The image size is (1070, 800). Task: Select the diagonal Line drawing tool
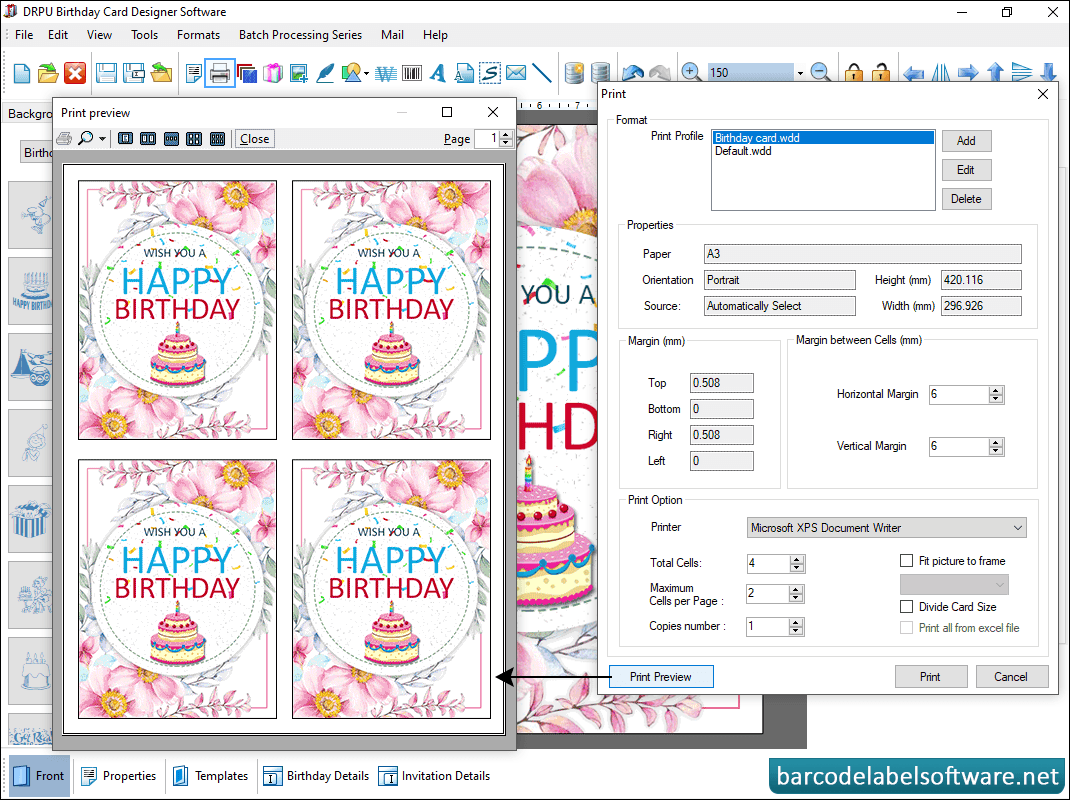(x=542, y=72)
